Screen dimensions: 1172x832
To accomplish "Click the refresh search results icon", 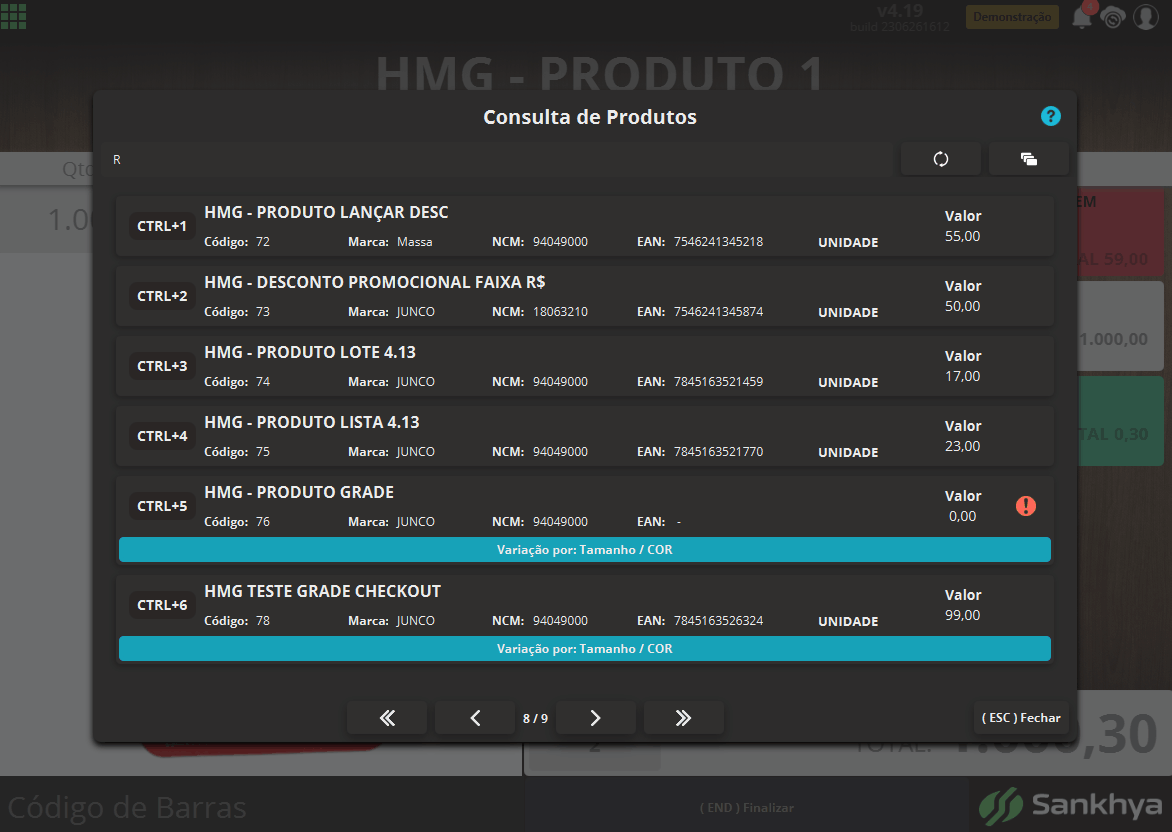I will click(x=940, y=159).
